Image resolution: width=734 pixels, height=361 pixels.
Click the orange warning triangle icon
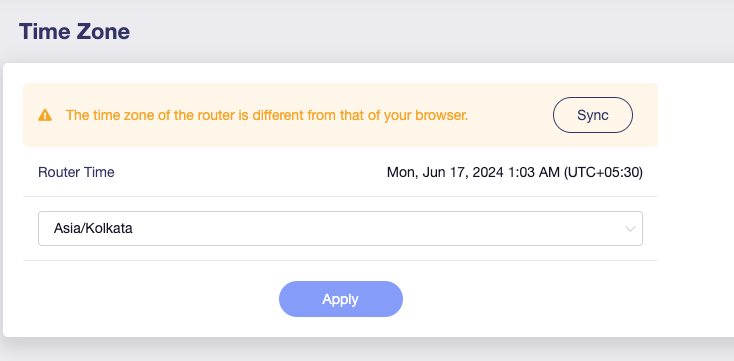(x=45, y=115)
